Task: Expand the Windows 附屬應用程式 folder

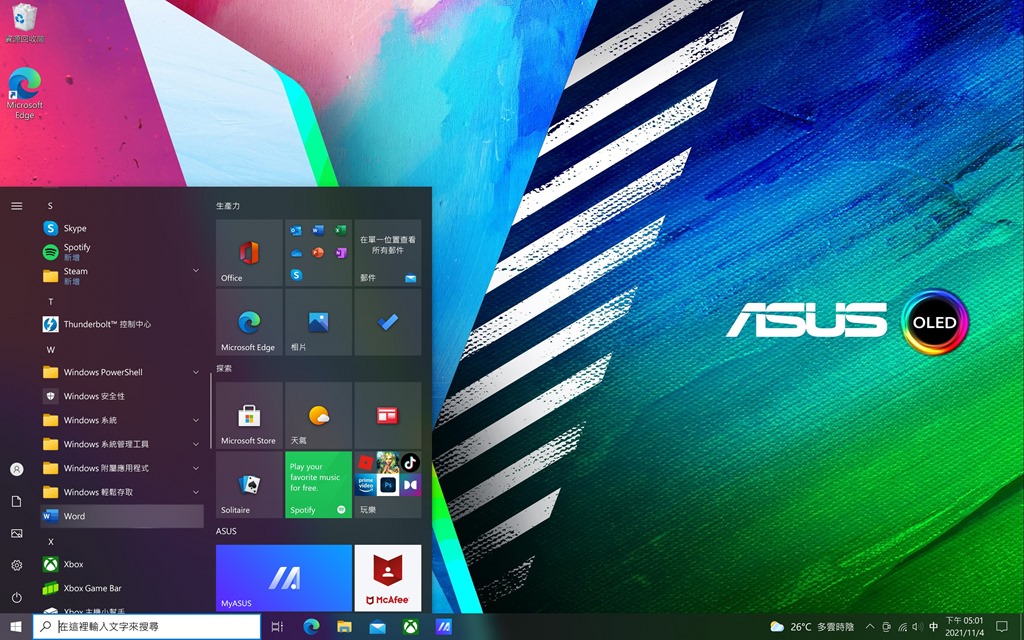Action: coord(195,468)
